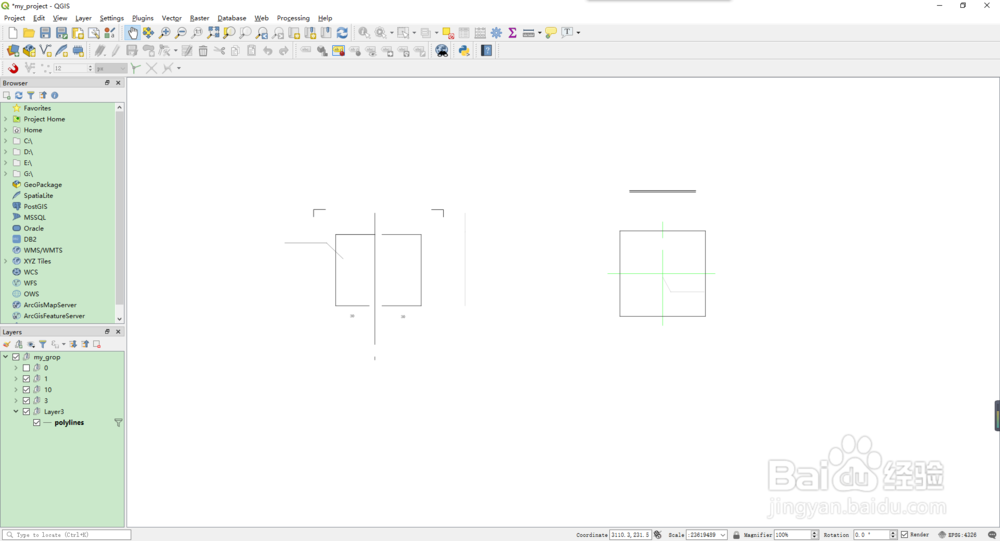Open the Field Calculator abacus icon
Viewport: 1000px width, 541px height.
tap(480, 33)
